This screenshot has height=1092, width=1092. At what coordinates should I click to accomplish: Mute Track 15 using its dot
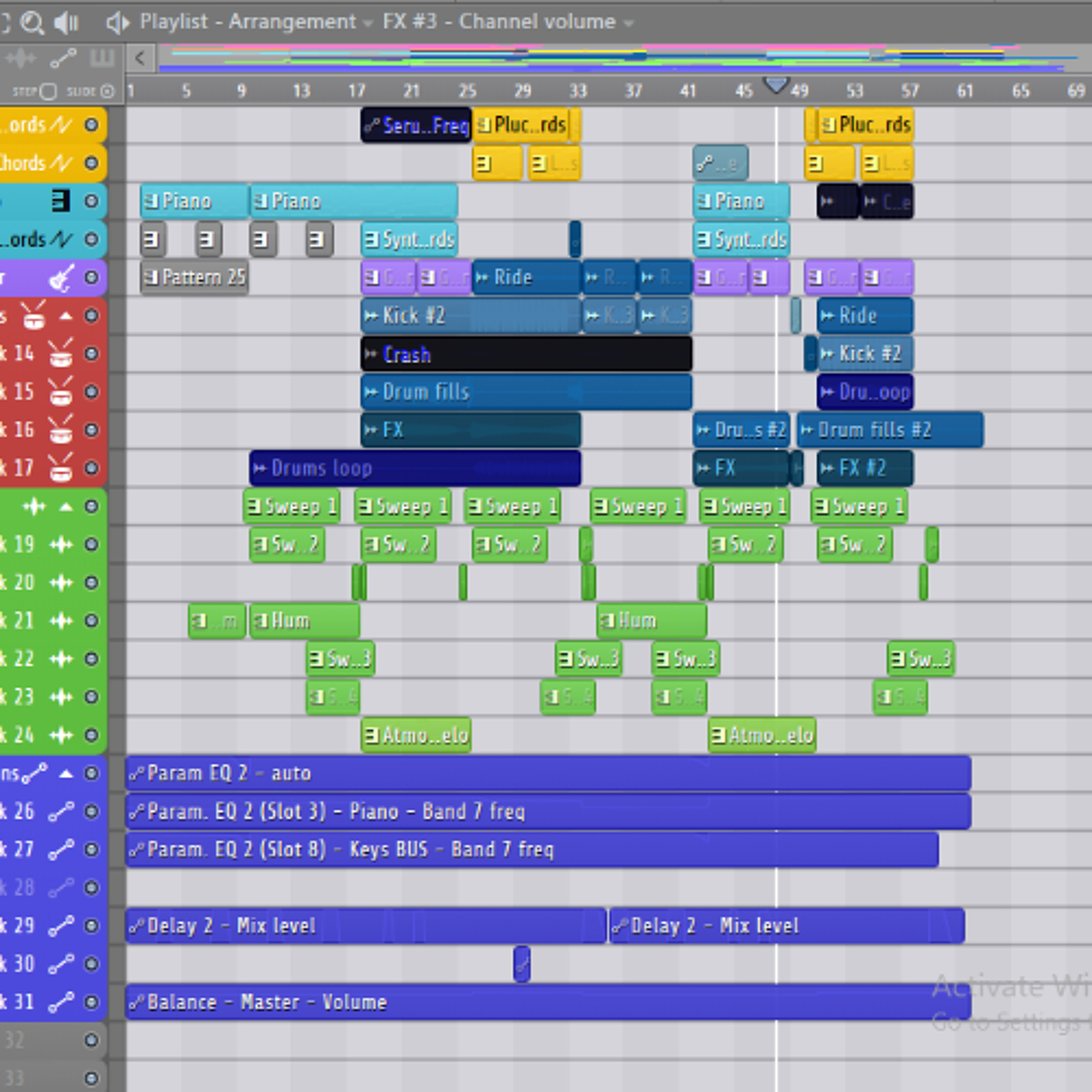point(91,392)
